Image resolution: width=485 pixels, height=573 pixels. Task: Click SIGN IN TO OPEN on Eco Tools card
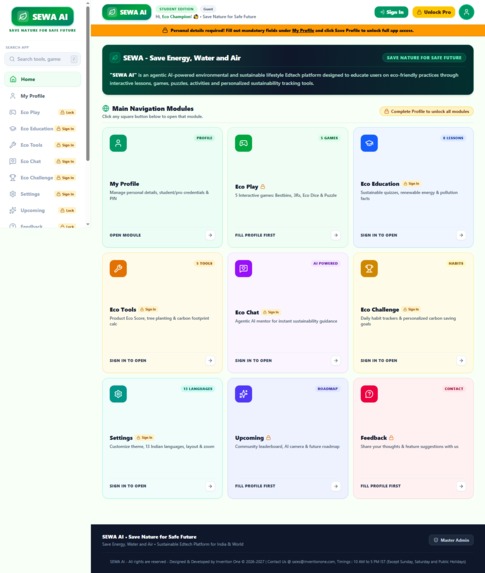pyautogui.click(x=128, y=360)
